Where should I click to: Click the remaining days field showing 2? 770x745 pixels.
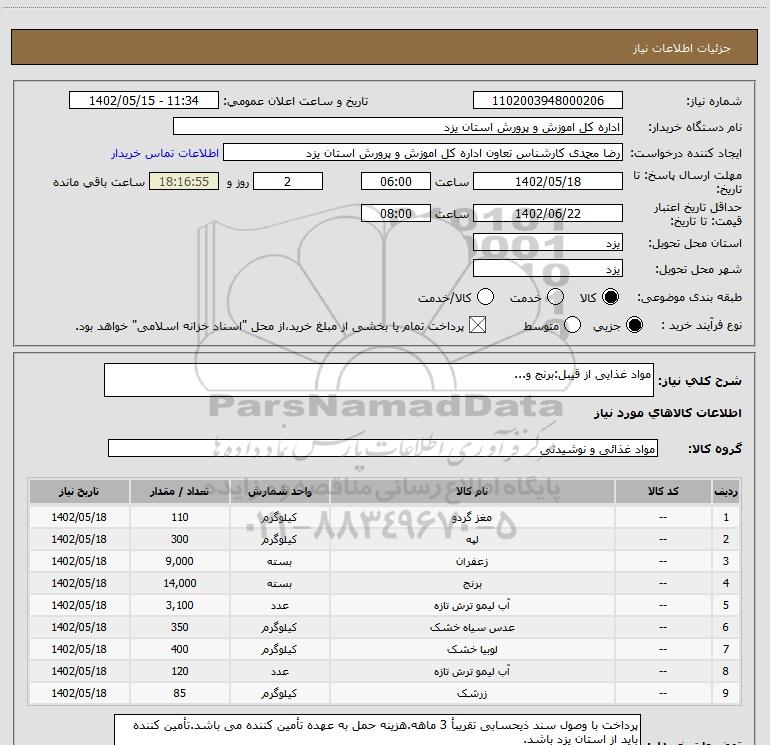click(x=288, y=181)
